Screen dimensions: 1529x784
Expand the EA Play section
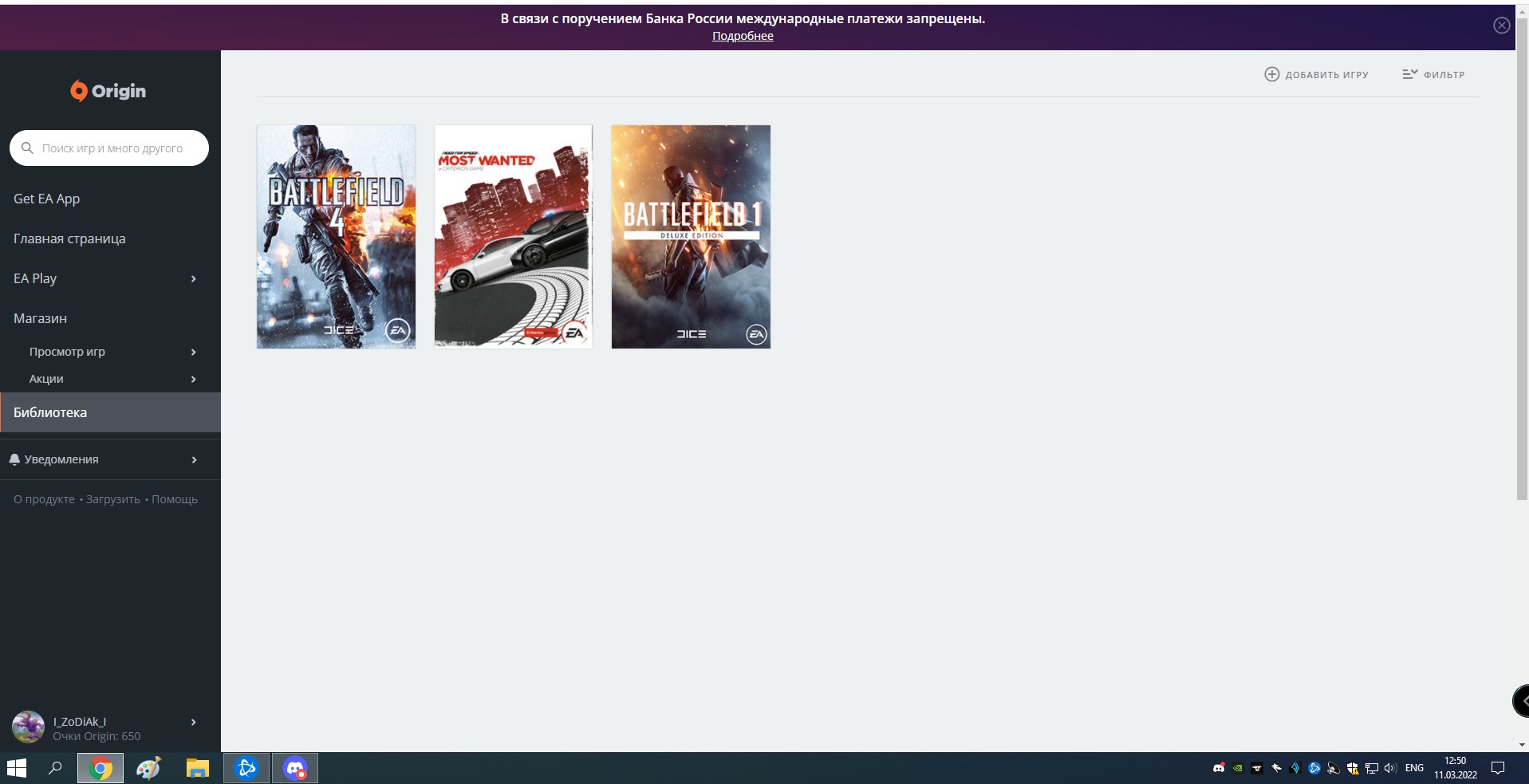tap(35, 278)
